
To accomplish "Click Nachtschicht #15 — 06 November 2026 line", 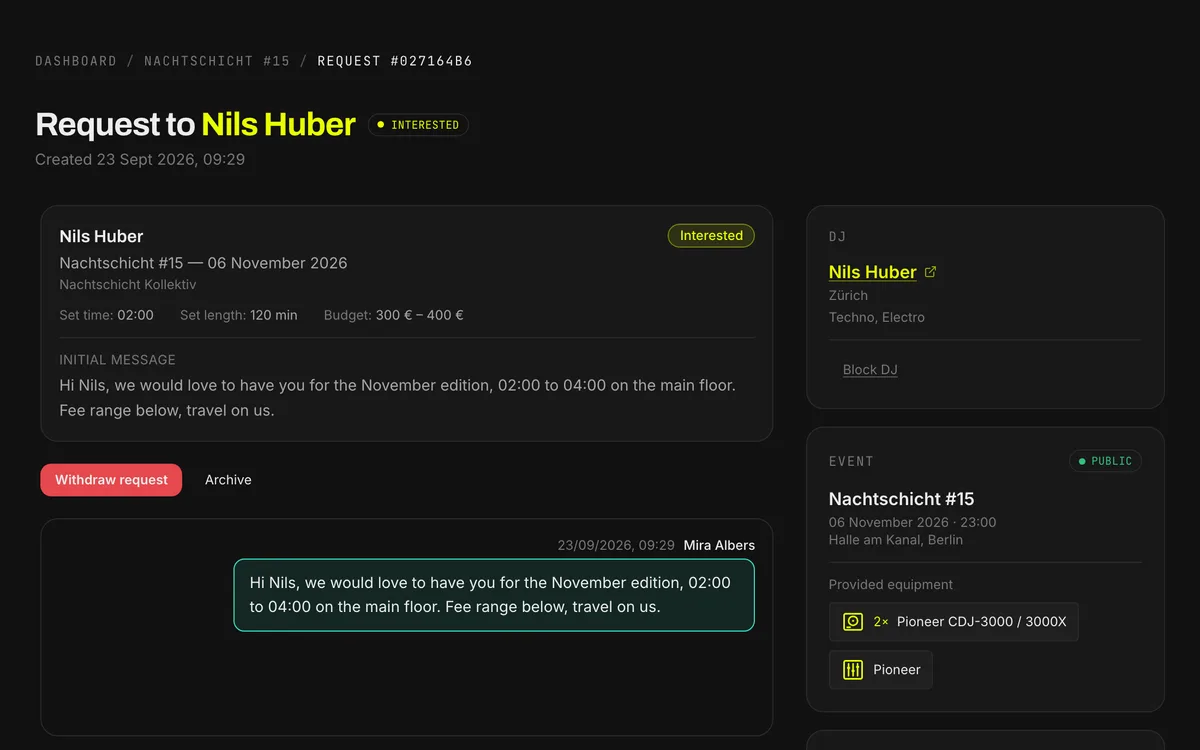I will 204,263.
